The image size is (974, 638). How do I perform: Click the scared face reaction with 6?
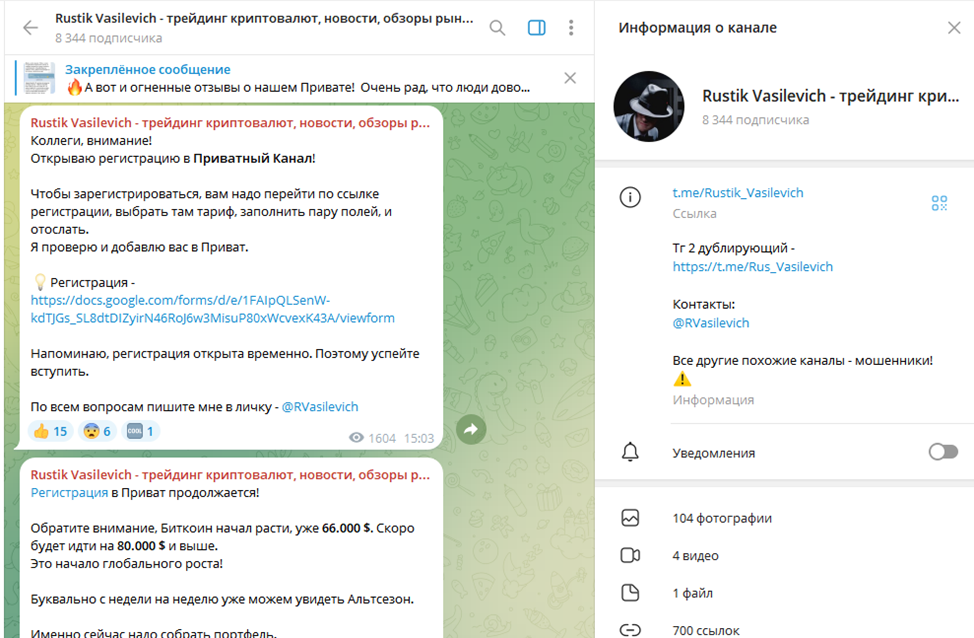click(97, 431)
